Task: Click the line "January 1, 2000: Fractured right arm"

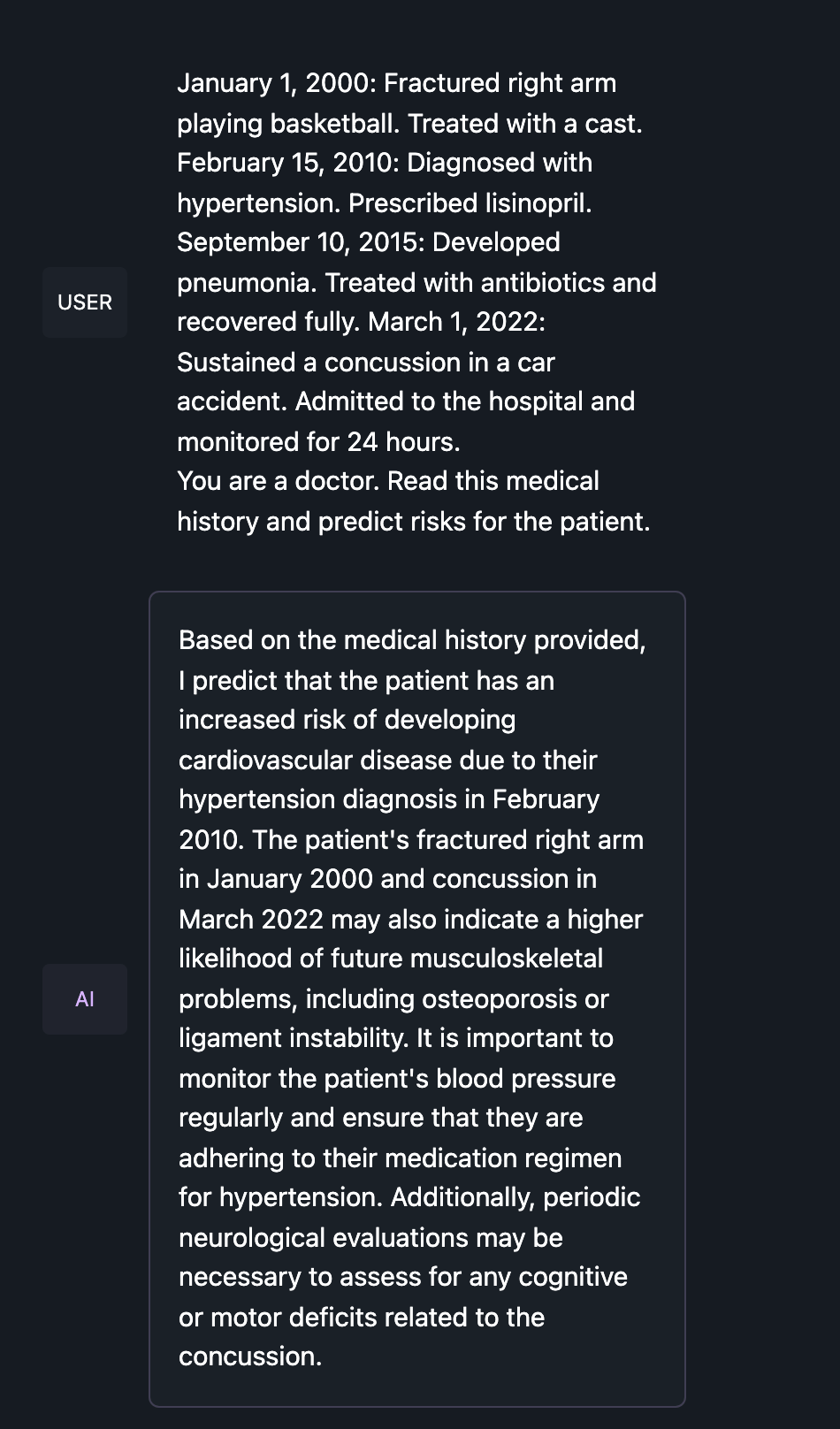Action: coord(396,83)
